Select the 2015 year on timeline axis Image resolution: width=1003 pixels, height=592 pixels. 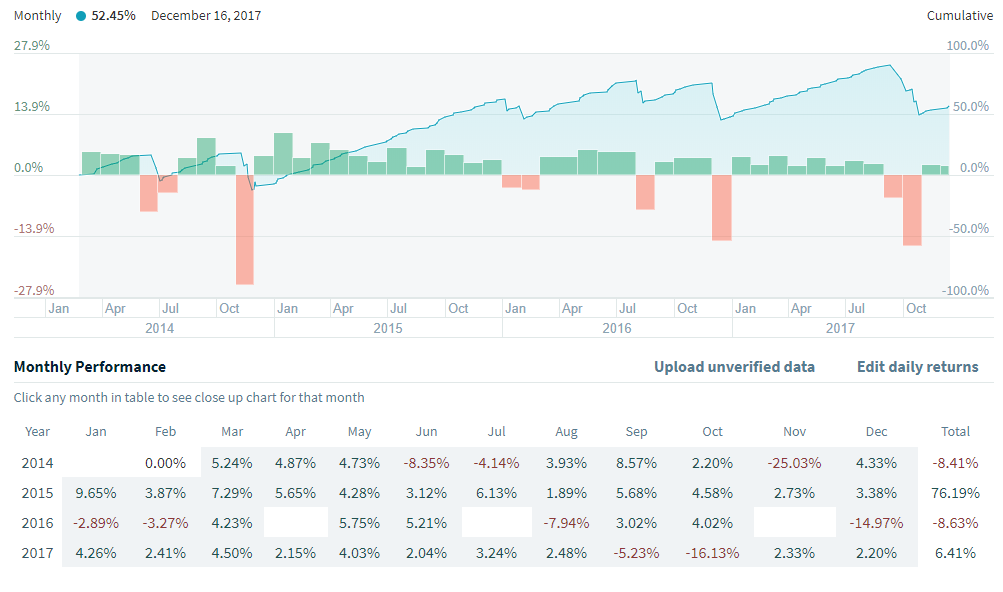tap(388, 328)
